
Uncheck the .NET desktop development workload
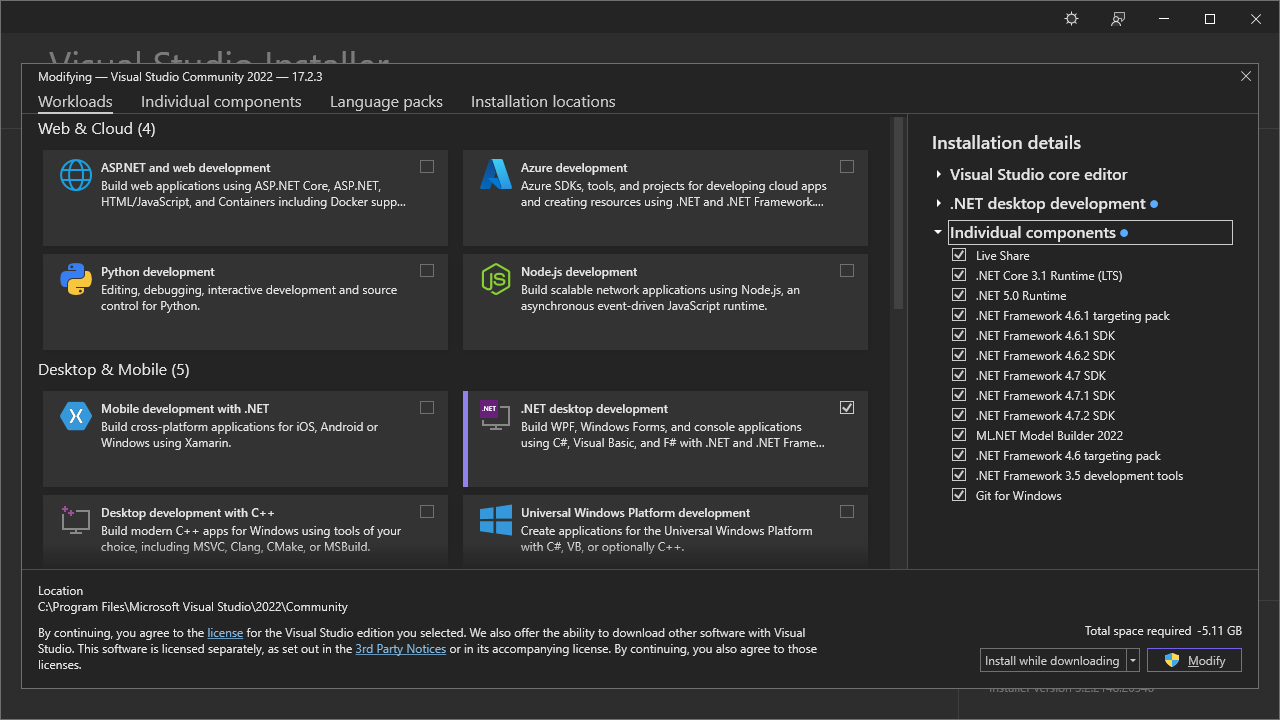(847, 407)
